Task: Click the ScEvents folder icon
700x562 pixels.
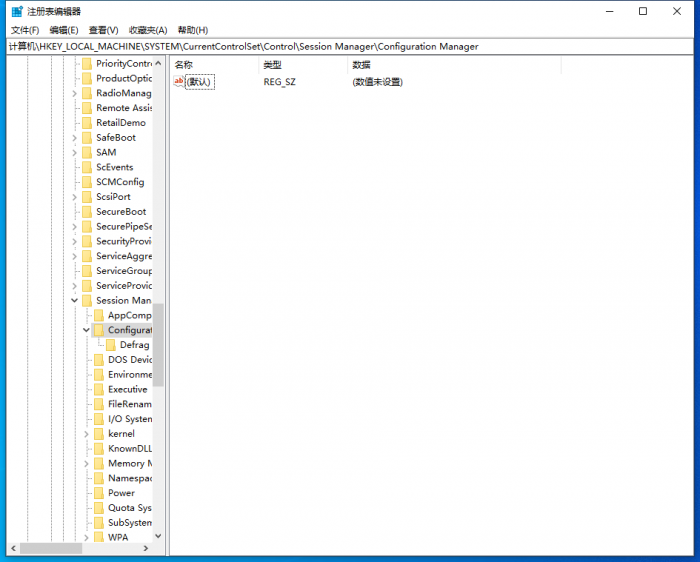Action: point(87,167)
